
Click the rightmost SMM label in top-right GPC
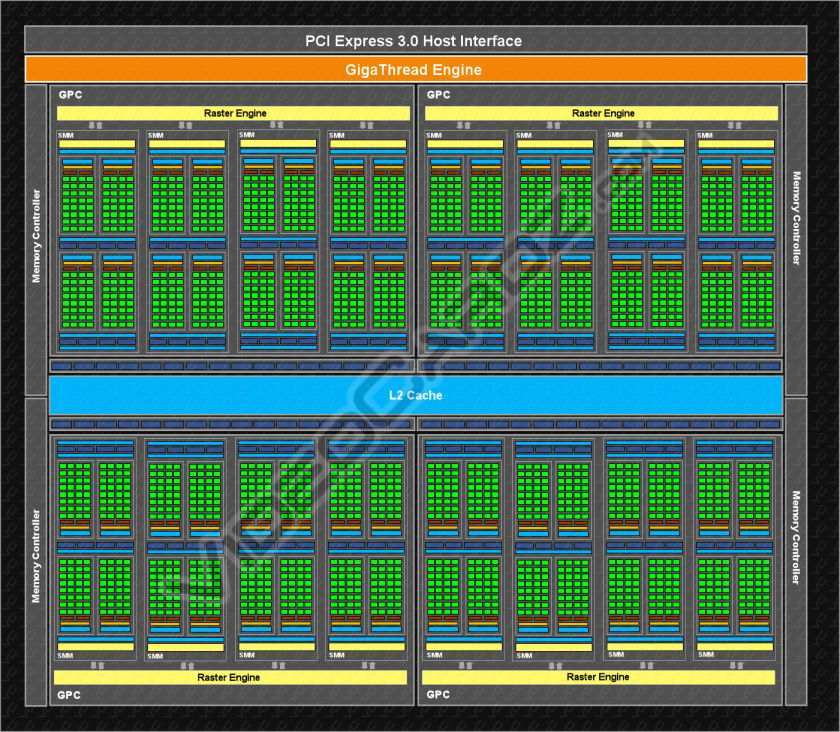point(705,136)
